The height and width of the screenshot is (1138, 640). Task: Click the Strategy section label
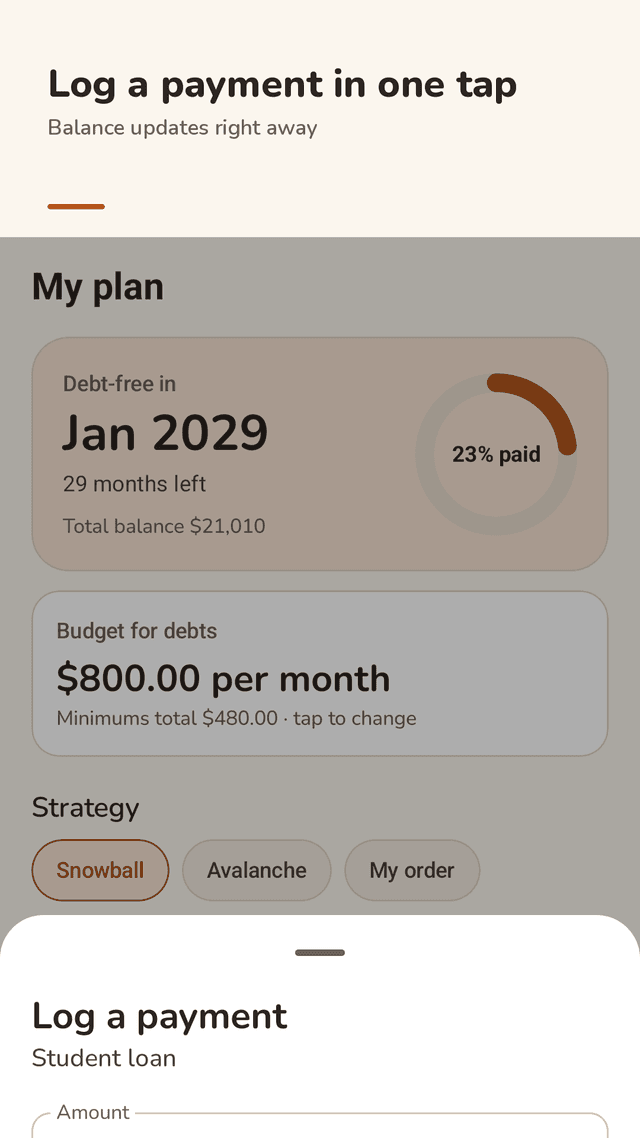86,808
